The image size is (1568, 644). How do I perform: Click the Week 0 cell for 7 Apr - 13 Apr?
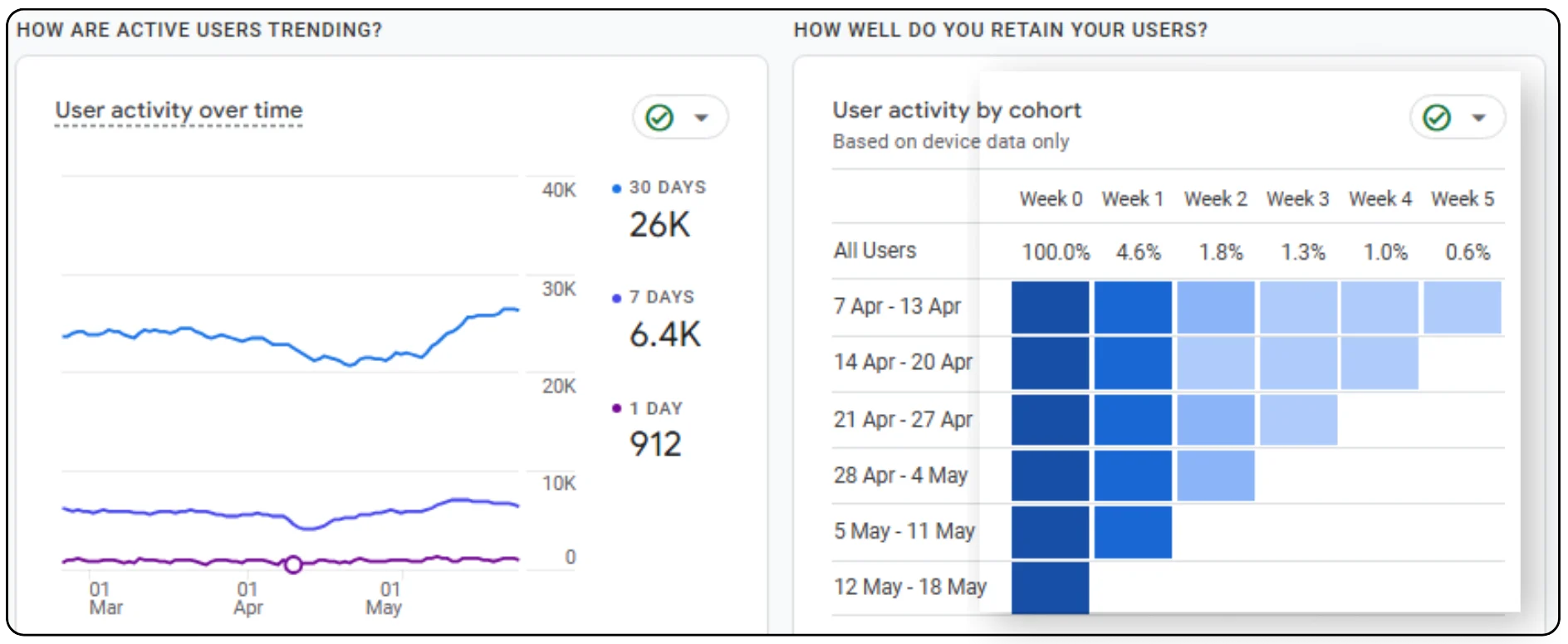1050,307
